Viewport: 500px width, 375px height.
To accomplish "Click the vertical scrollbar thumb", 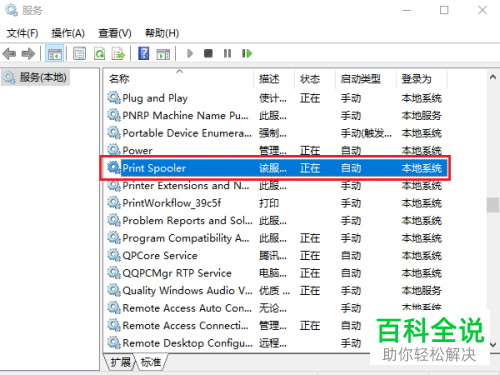I will tap(493, 205).
